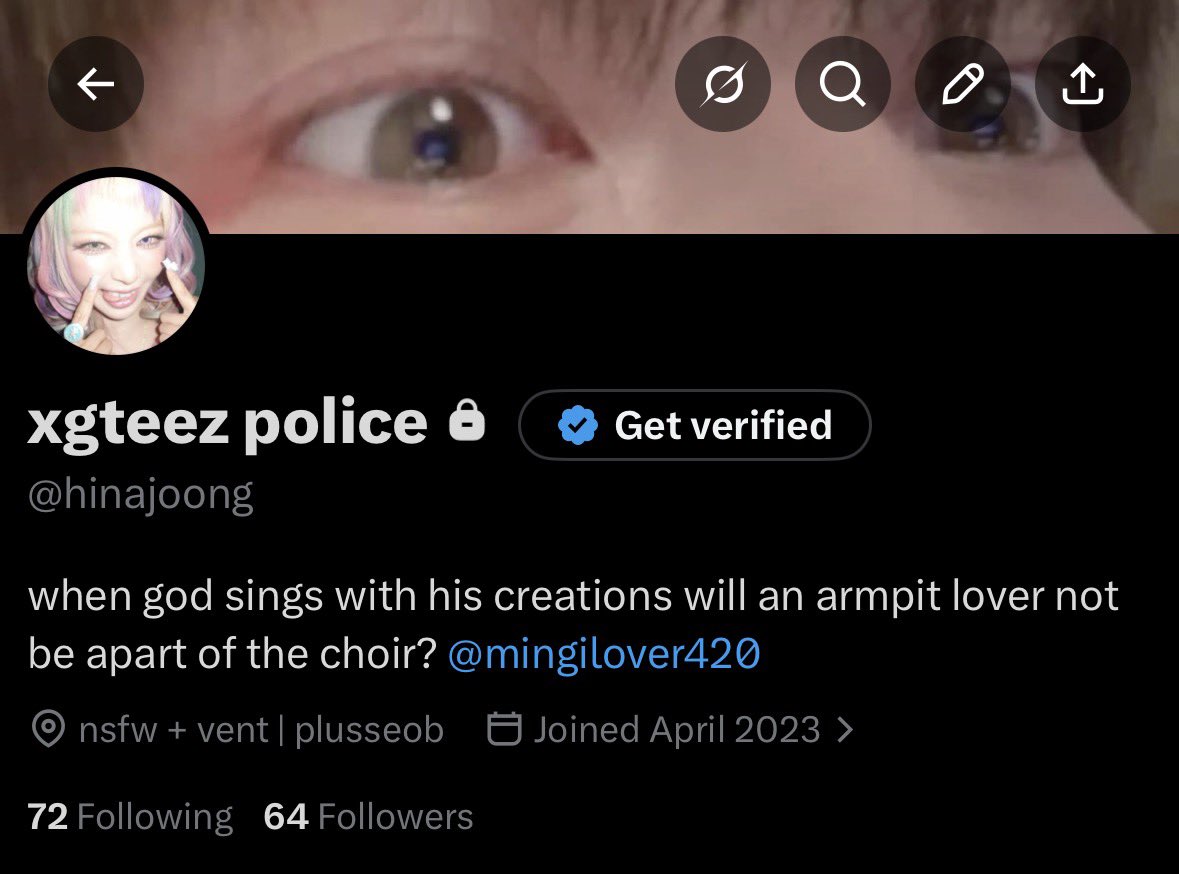Tap the blue verified badge icon
This screenshot has height=874, width=1179.
tap(577, 425)
